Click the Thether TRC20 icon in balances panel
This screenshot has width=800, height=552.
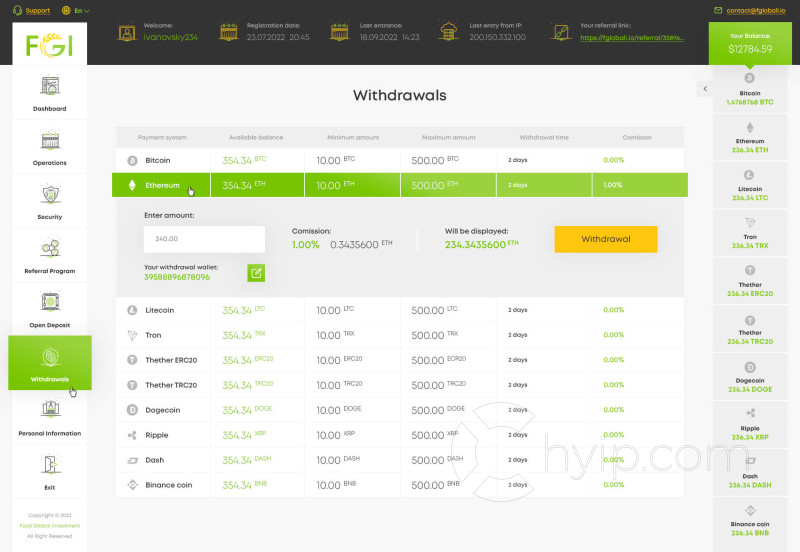(x=750, y=320)
